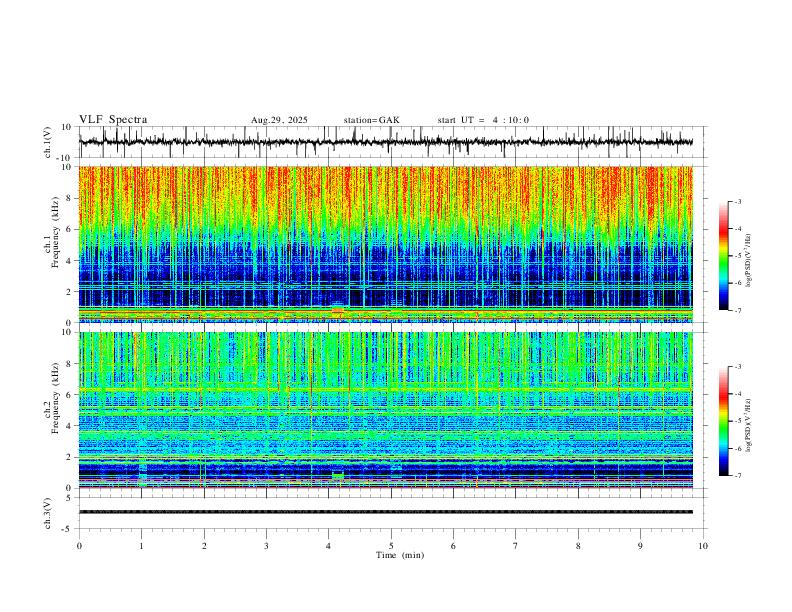Click the "-6" label on ch.2 colorbar
Screen dimensions: 792x612
point(737,448)
